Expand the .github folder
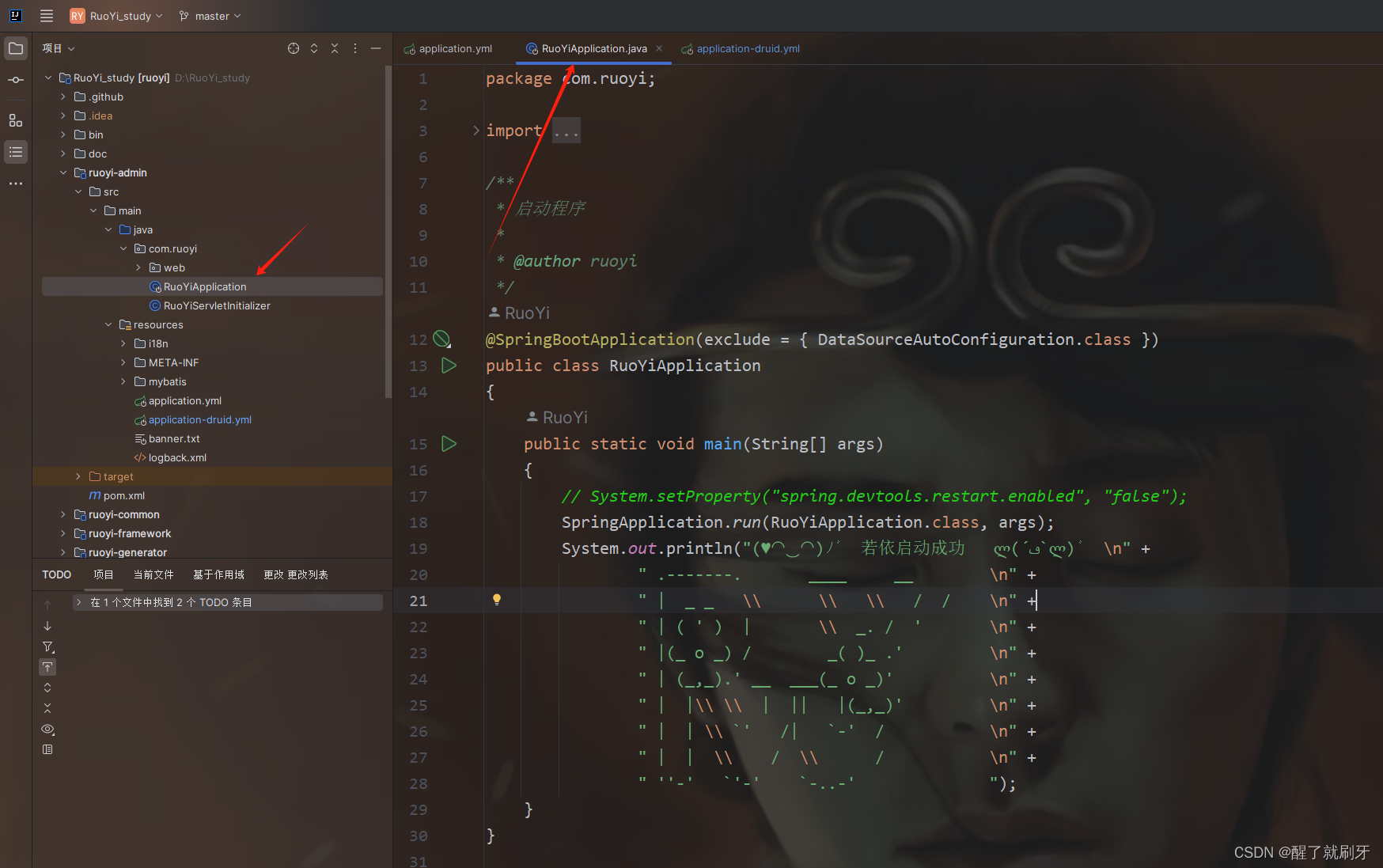 [x=63, y=97]
